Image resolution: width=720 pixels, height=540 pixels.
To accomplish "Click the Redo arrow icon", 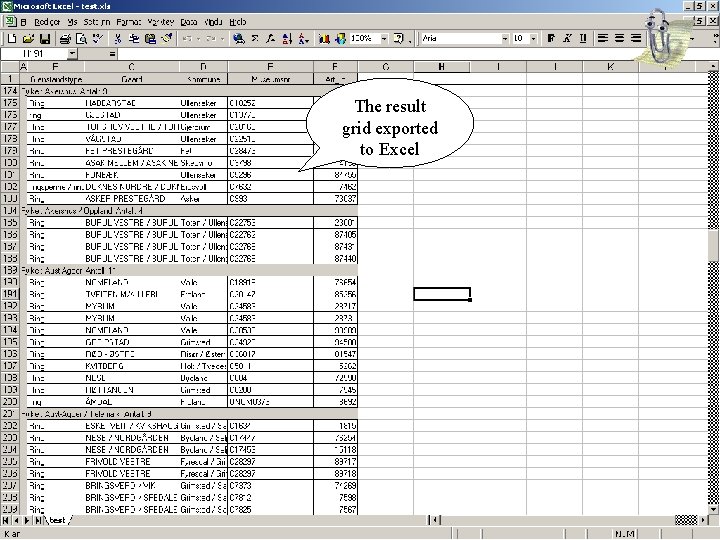I will [211, 39].
